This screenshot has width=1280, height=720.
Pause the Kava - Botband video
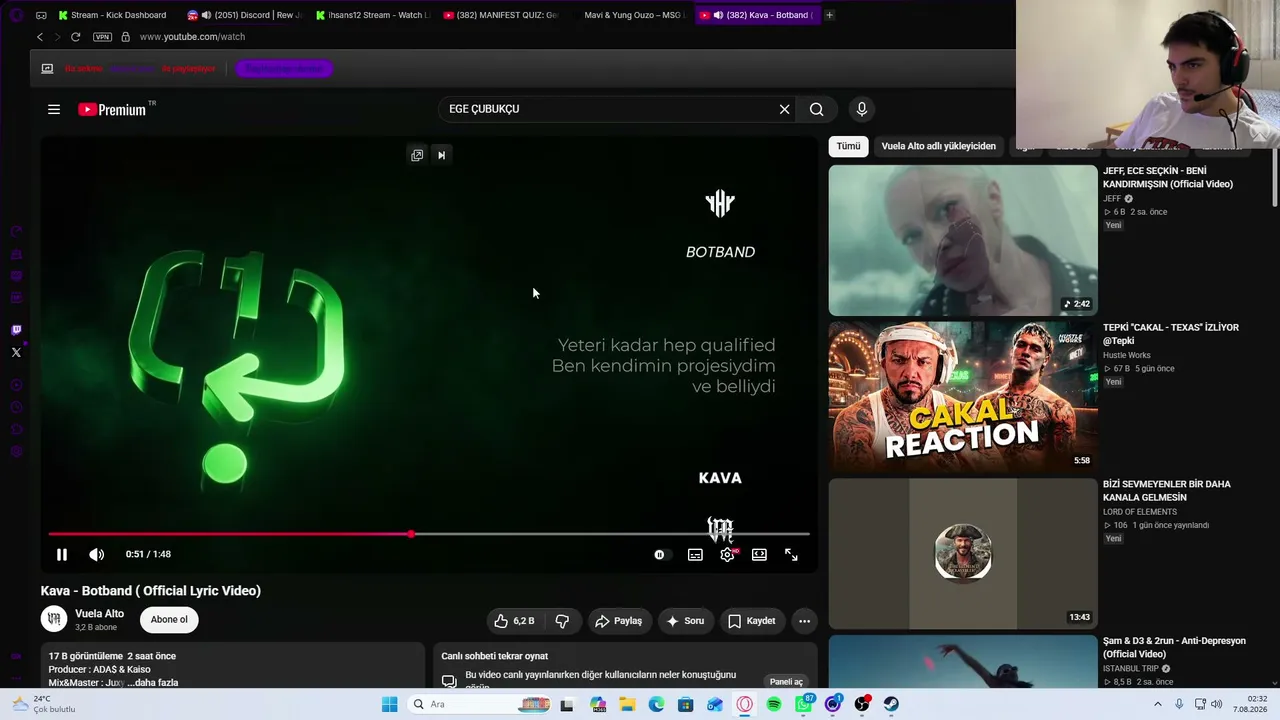(x=62, y=554)
